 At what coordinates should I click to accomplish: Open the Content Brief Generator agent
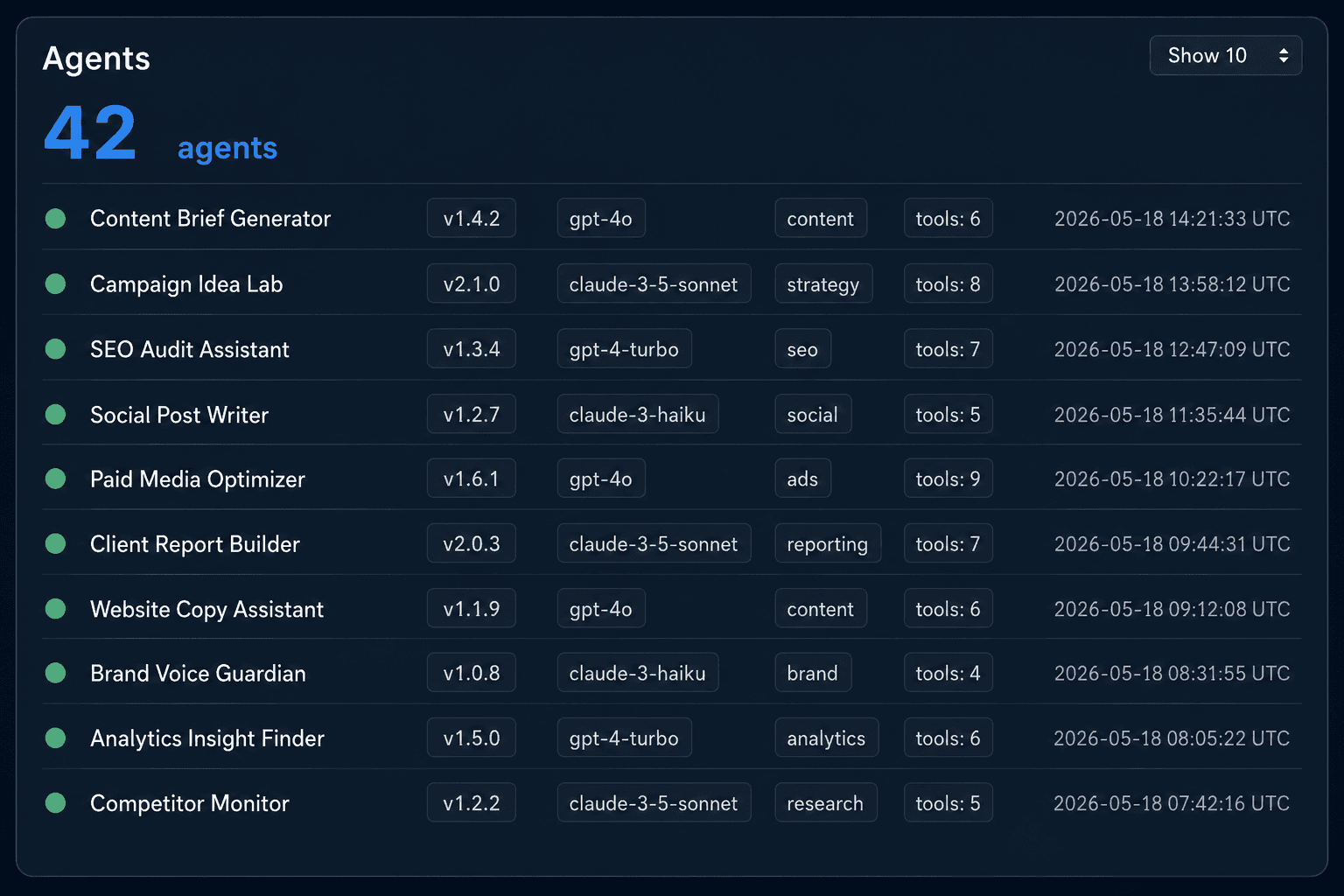pyautogui.click(x=210, y=218)
